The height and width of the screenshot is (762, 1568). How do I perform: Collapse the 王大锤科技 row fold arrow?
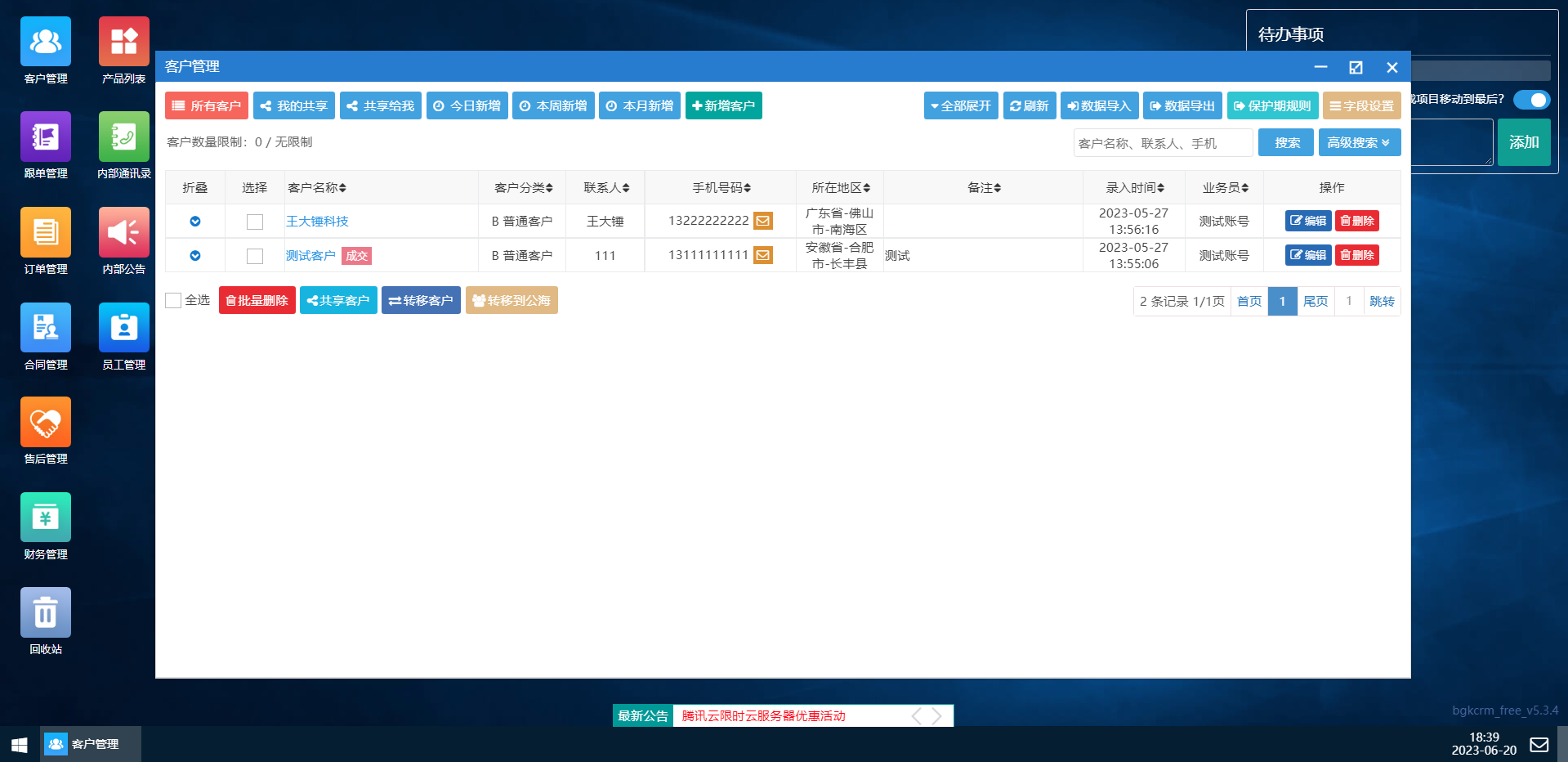(x=195, y=222)
